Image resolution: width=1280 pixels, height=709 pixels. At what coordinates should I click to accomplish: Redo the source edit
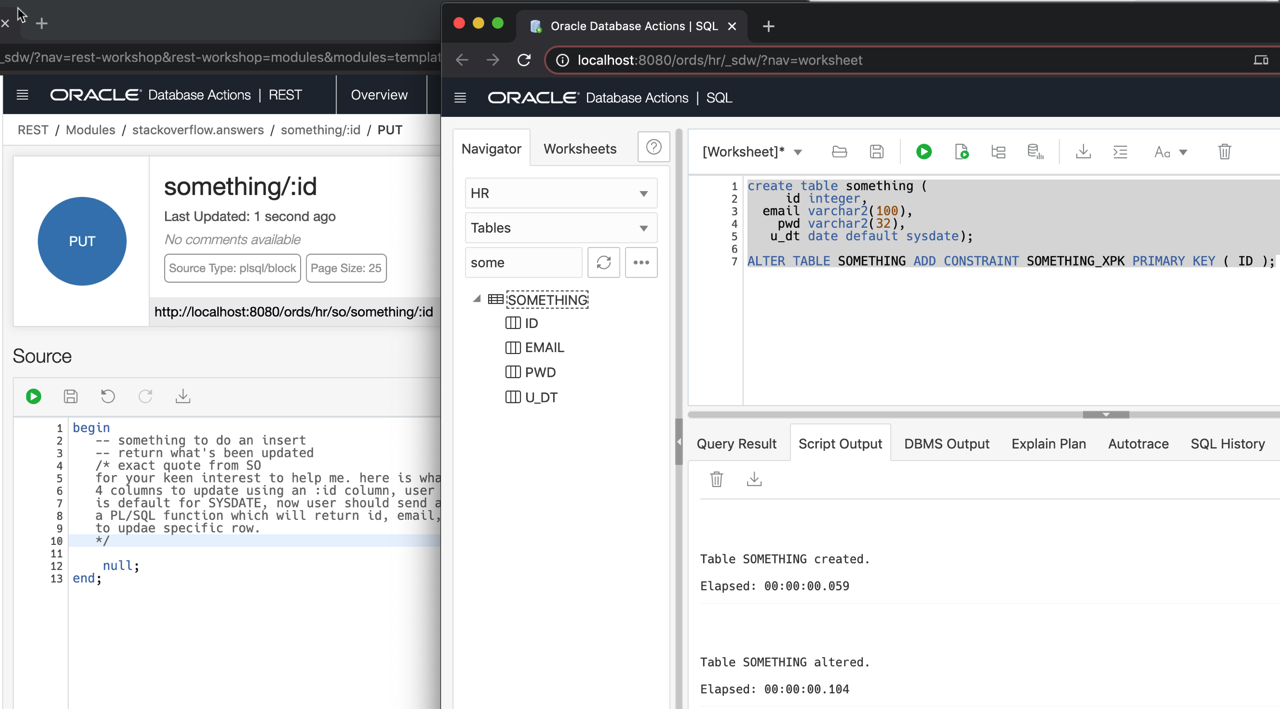[145, 397]
